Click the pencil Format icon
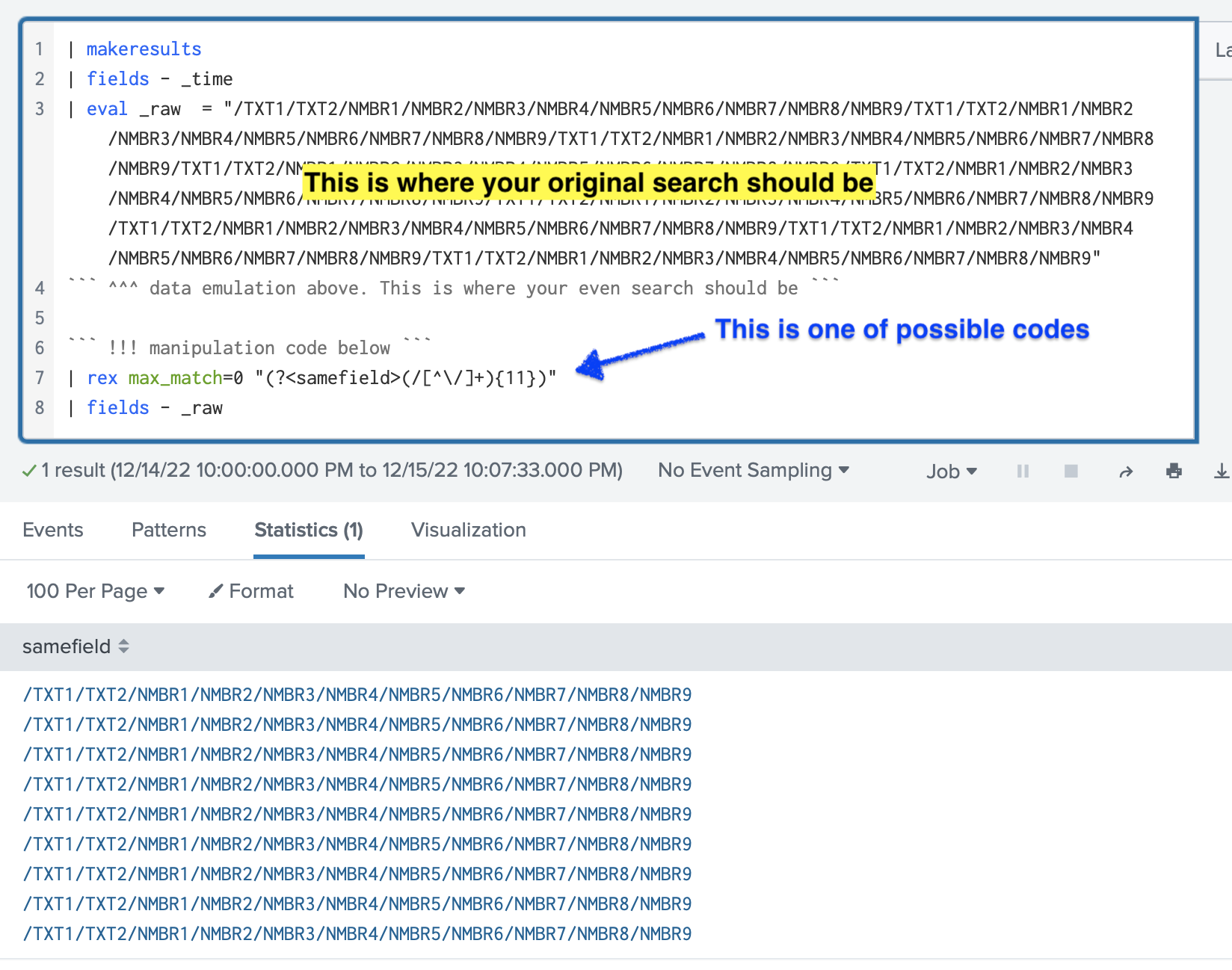Image resolution: width=1232 pixels, height=970 pixels. pos(216,591)
